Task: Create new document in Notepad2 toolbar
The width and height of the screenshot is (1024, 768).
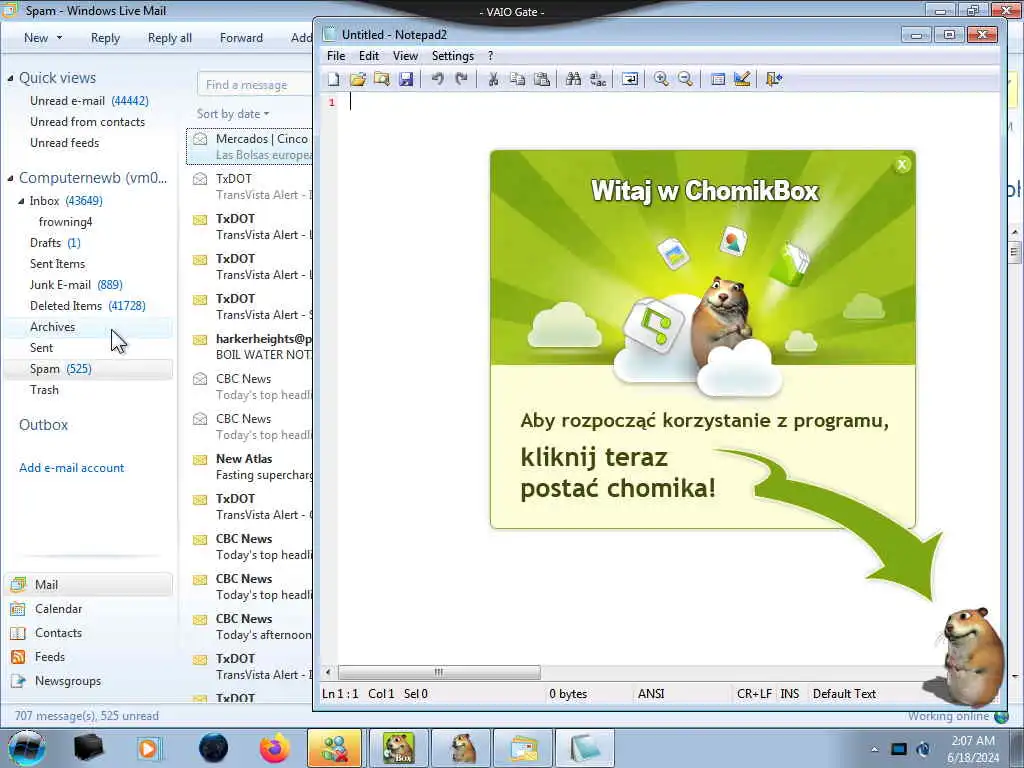Action: [x=334, y=79]
